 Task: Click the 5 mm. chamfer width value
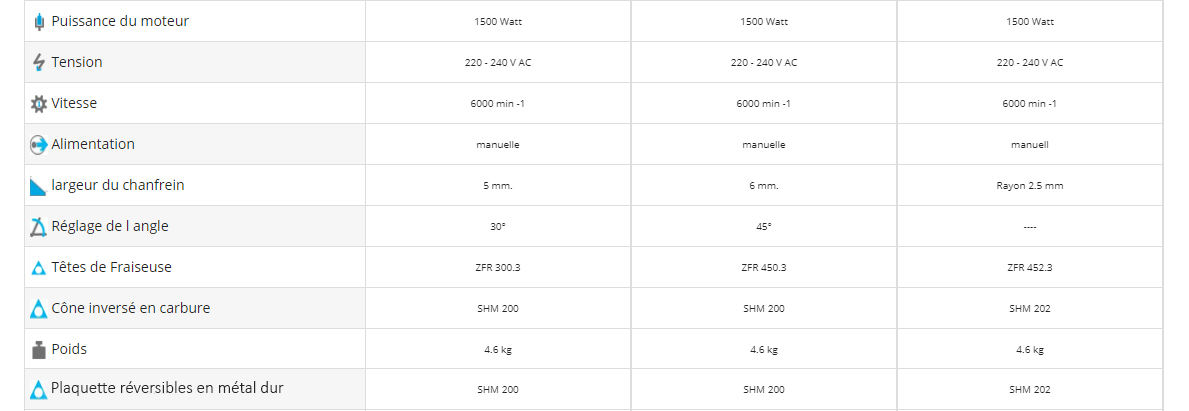tap(498, 186)
